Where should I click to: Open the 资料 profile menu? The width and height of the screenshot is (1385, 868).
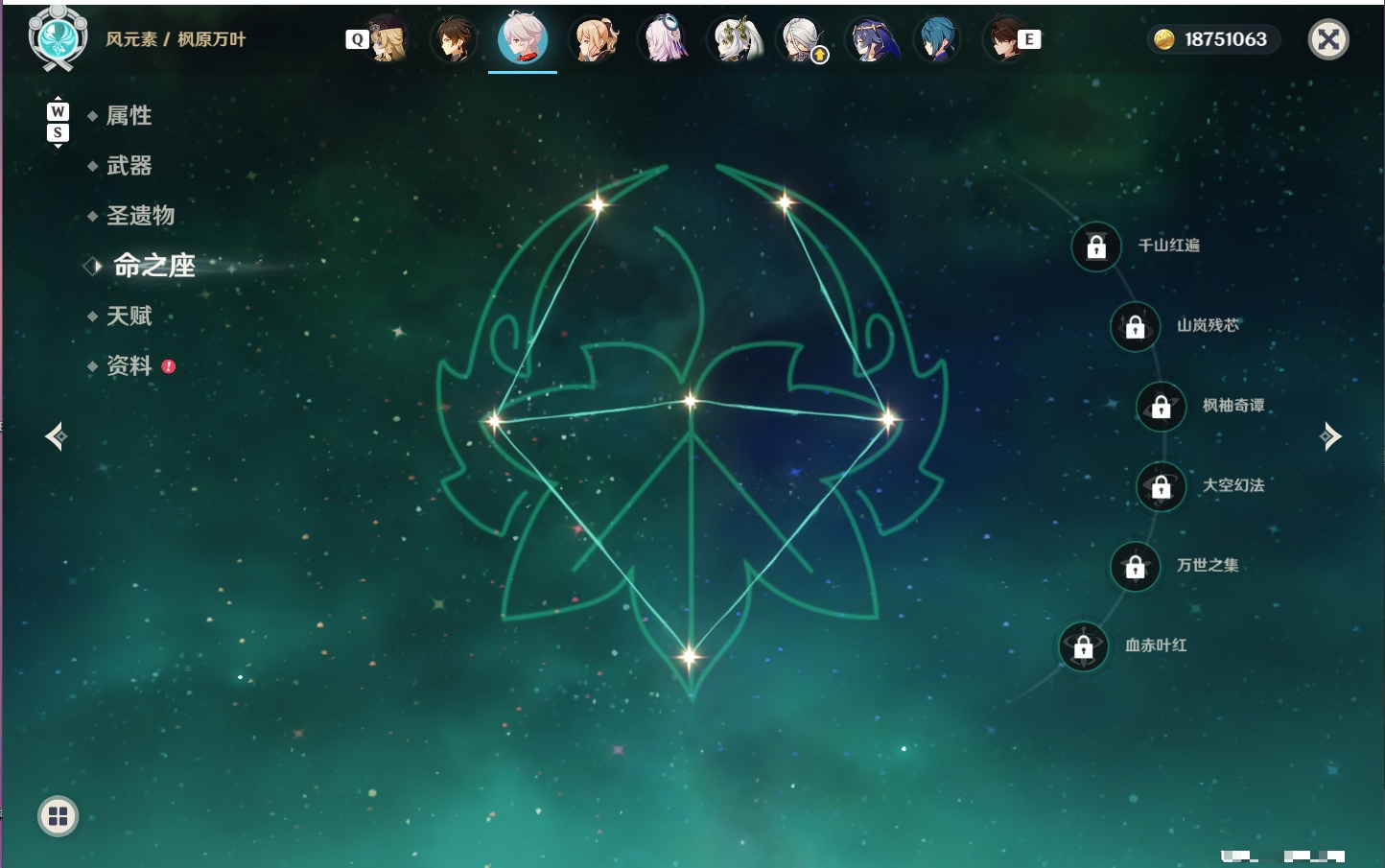click(129, 365)
